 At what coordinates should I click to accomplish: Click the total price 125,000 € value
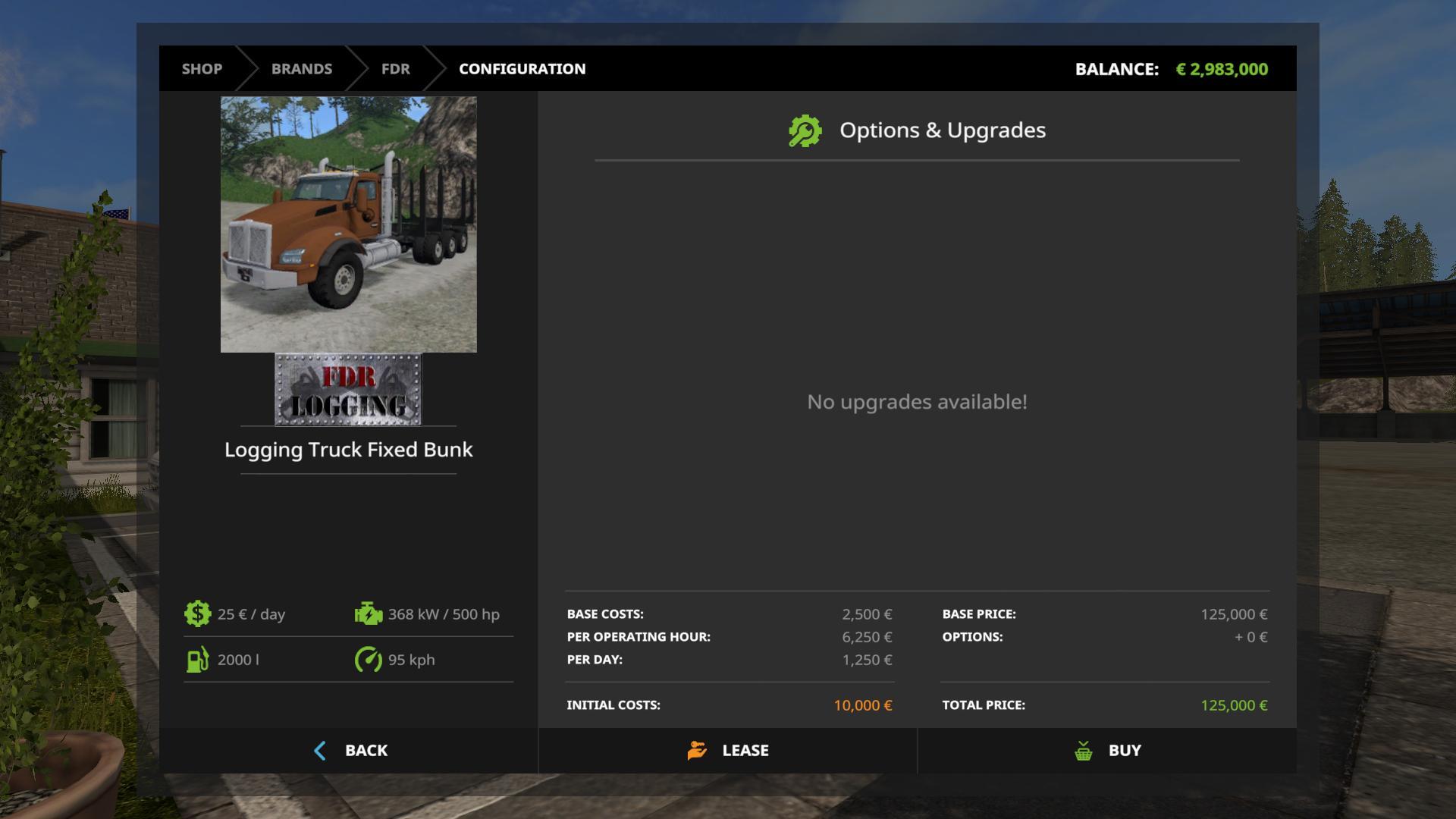tap(1233, 705)
